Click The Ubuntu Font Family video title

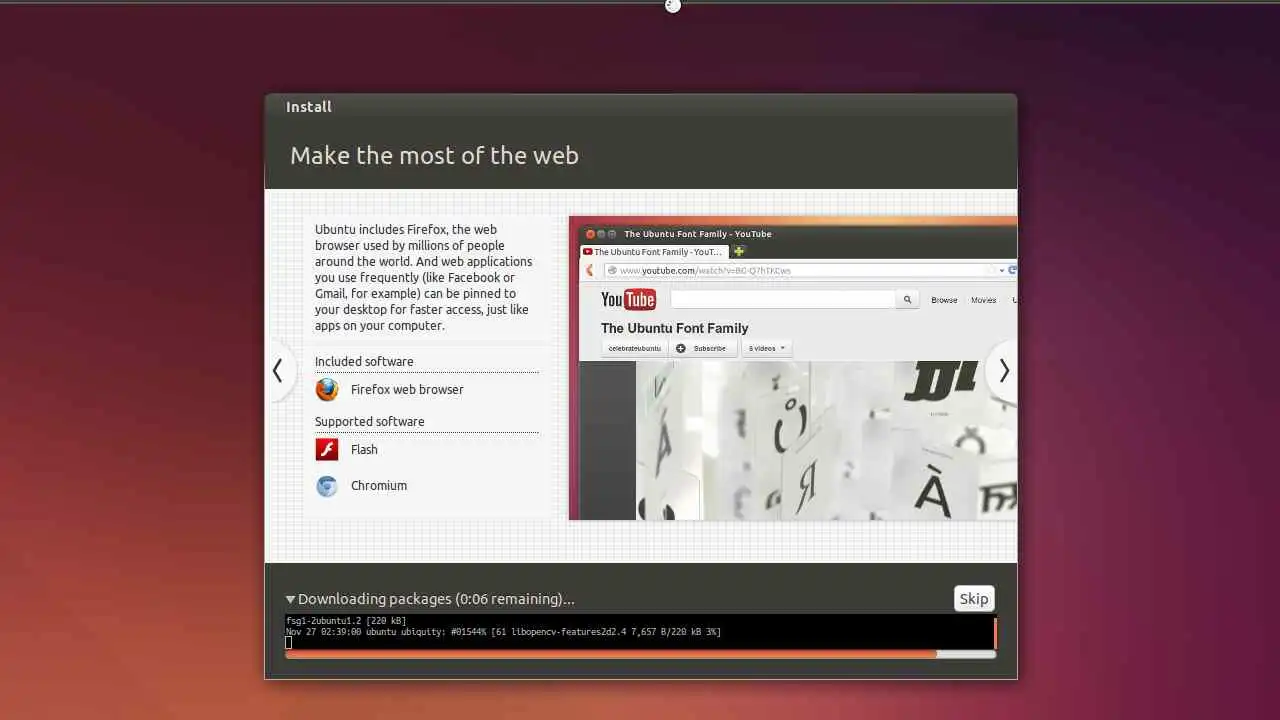[675, 328]
